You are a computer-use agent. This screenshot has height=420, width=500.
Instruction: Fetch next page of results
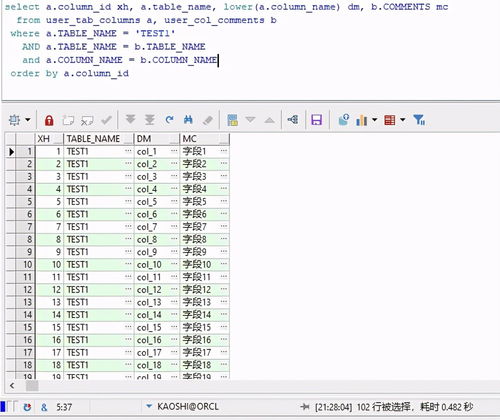tap(130, 119)
